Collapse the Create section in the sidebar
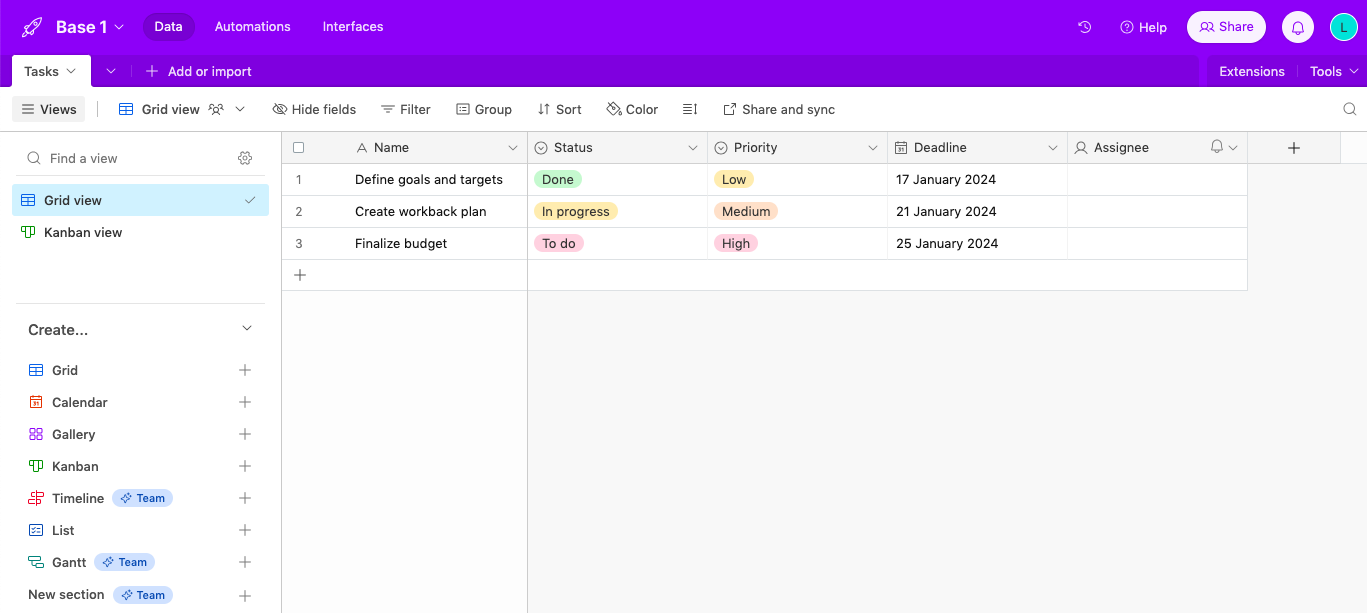Screen dimensions: 1367x613 pos(246,328)
